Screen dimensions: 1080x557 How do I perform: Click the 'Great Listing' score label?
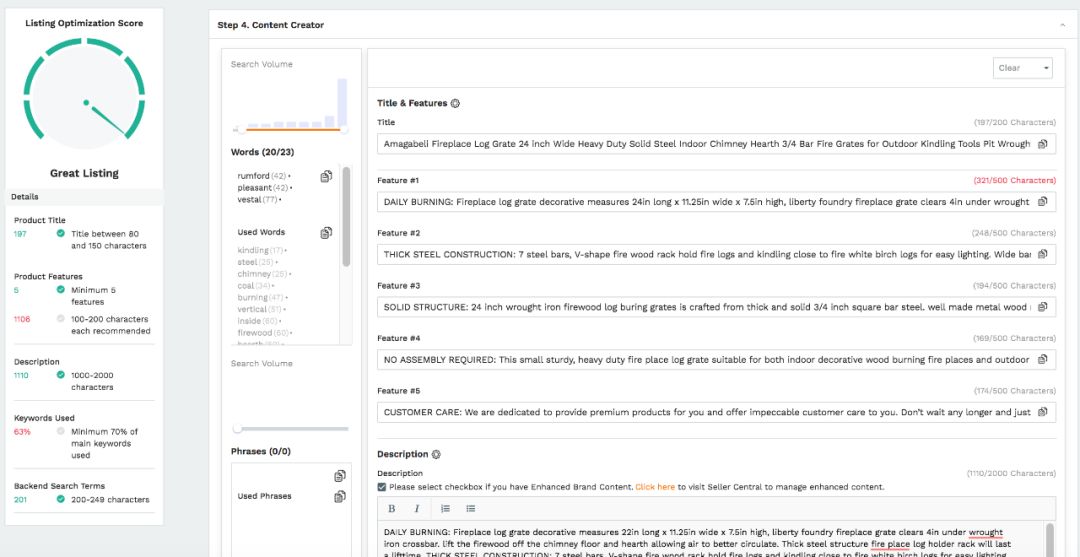(84, 174)
